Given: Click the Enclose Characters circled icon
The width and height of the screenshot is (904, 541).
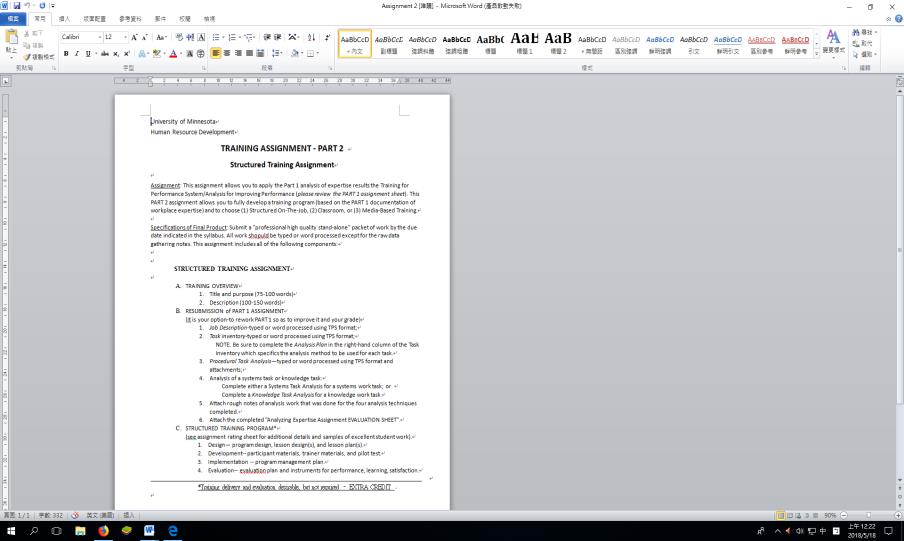Looking at the screenshot, I should tap(201, 54).
